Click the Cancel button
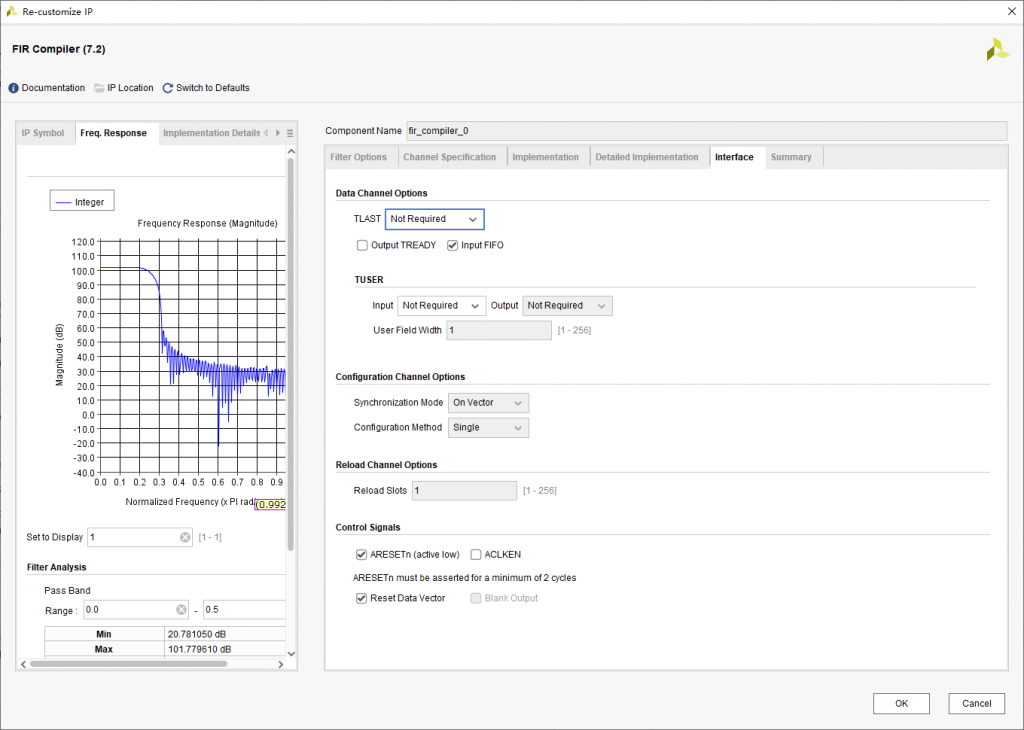Image resolution: width=1024 pixels, height=730 pixels. 976,704
